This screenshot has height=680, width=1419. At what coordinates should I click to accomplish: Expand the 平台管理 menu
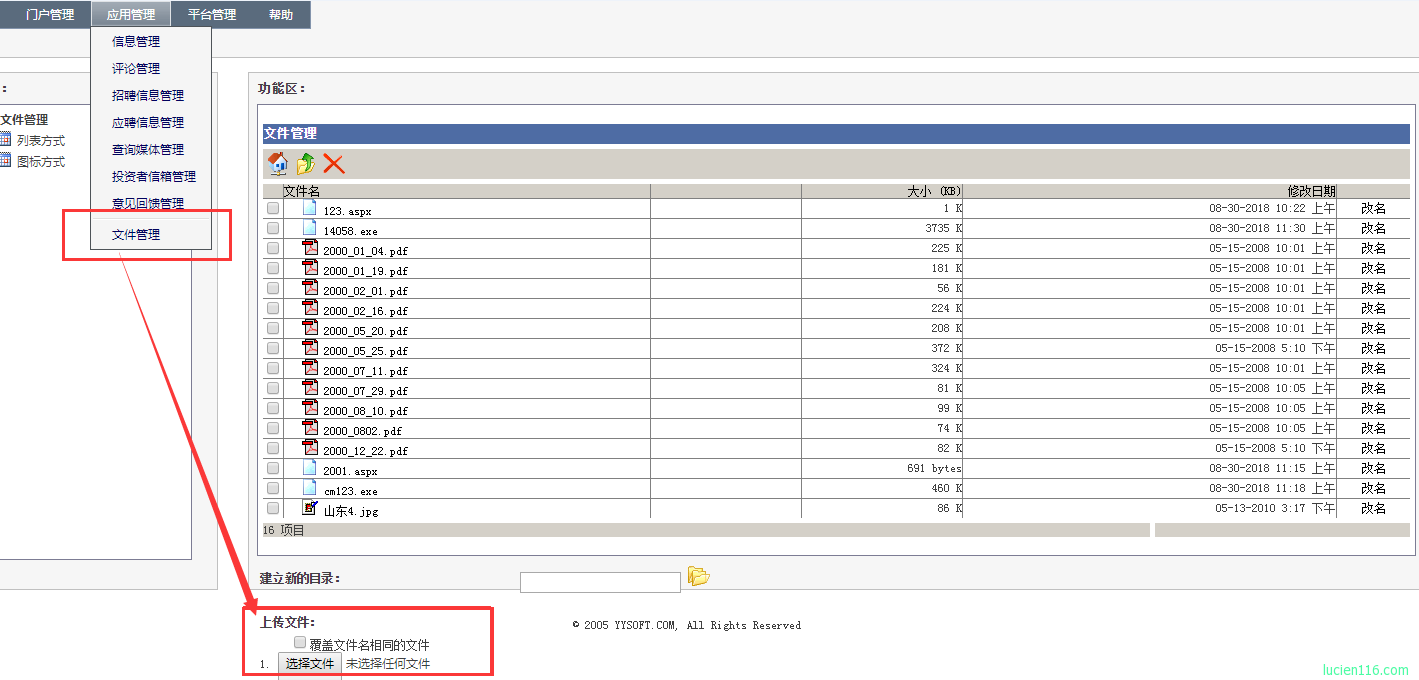(212, 14)
